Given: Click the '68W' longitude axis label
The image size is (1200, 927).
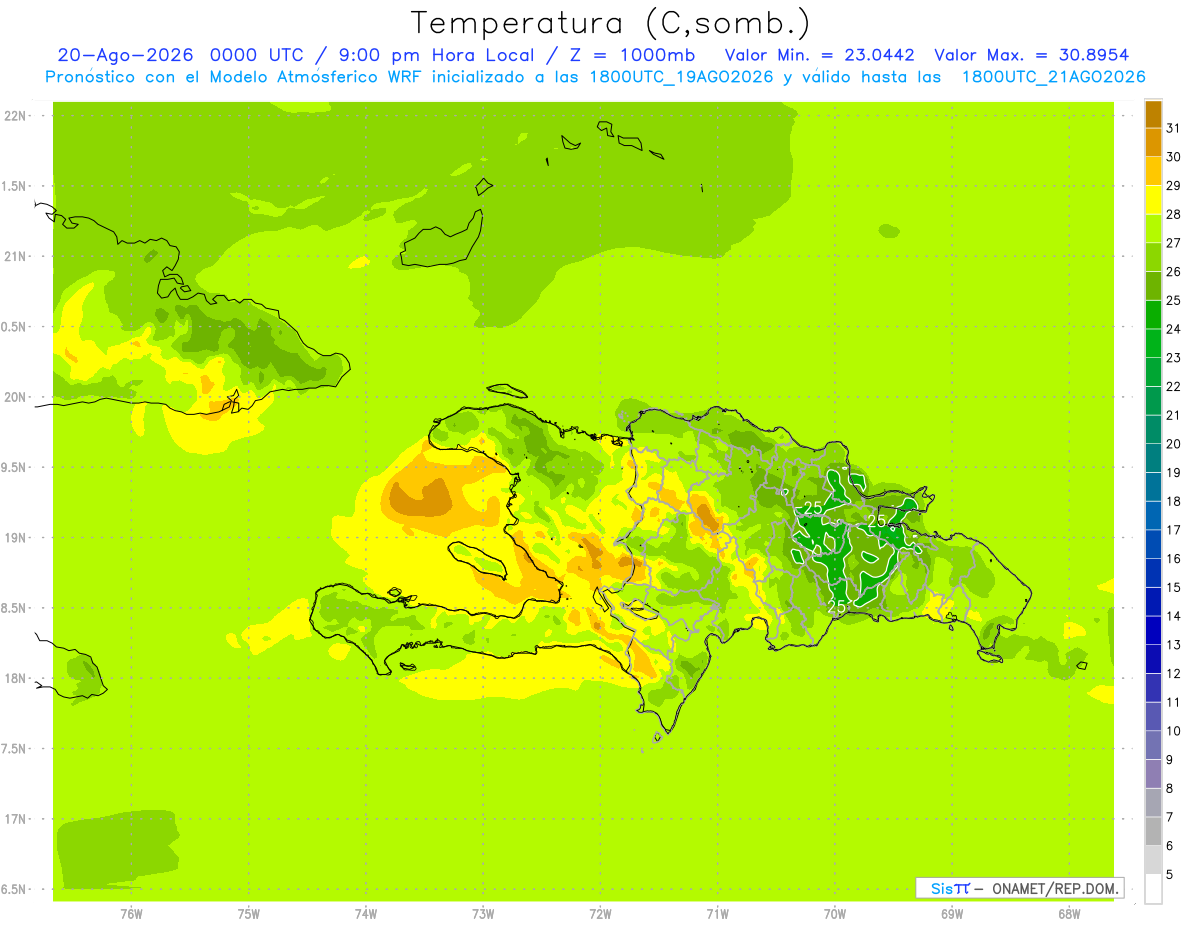Looking at the screenshot, I should (x=1069, y=914).
